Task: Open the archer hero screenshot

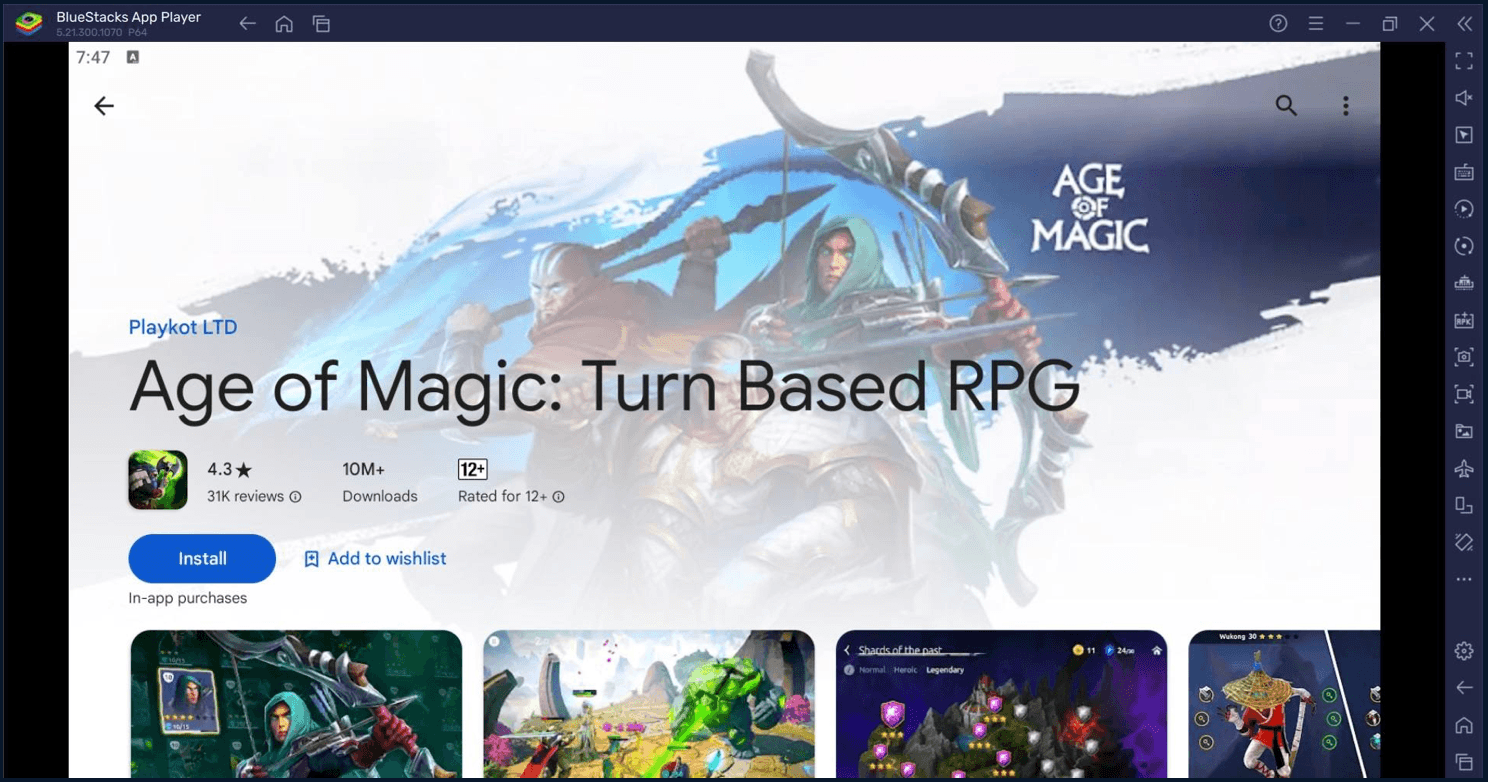Action: tap(297, 704)
